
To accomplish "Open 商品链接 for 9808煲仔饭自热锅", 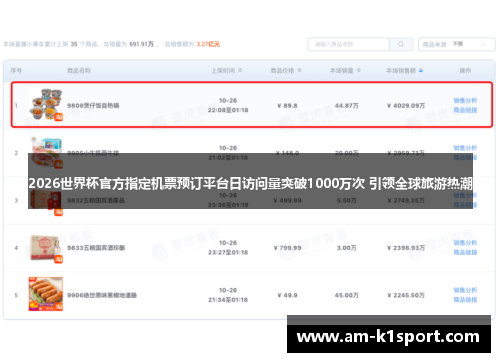I will click(x=465, y=110).
